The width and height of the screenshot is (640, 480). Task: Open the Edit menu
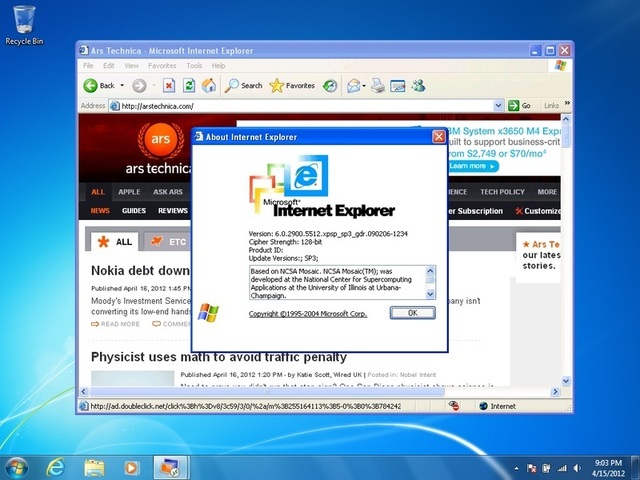pos(109,66)
